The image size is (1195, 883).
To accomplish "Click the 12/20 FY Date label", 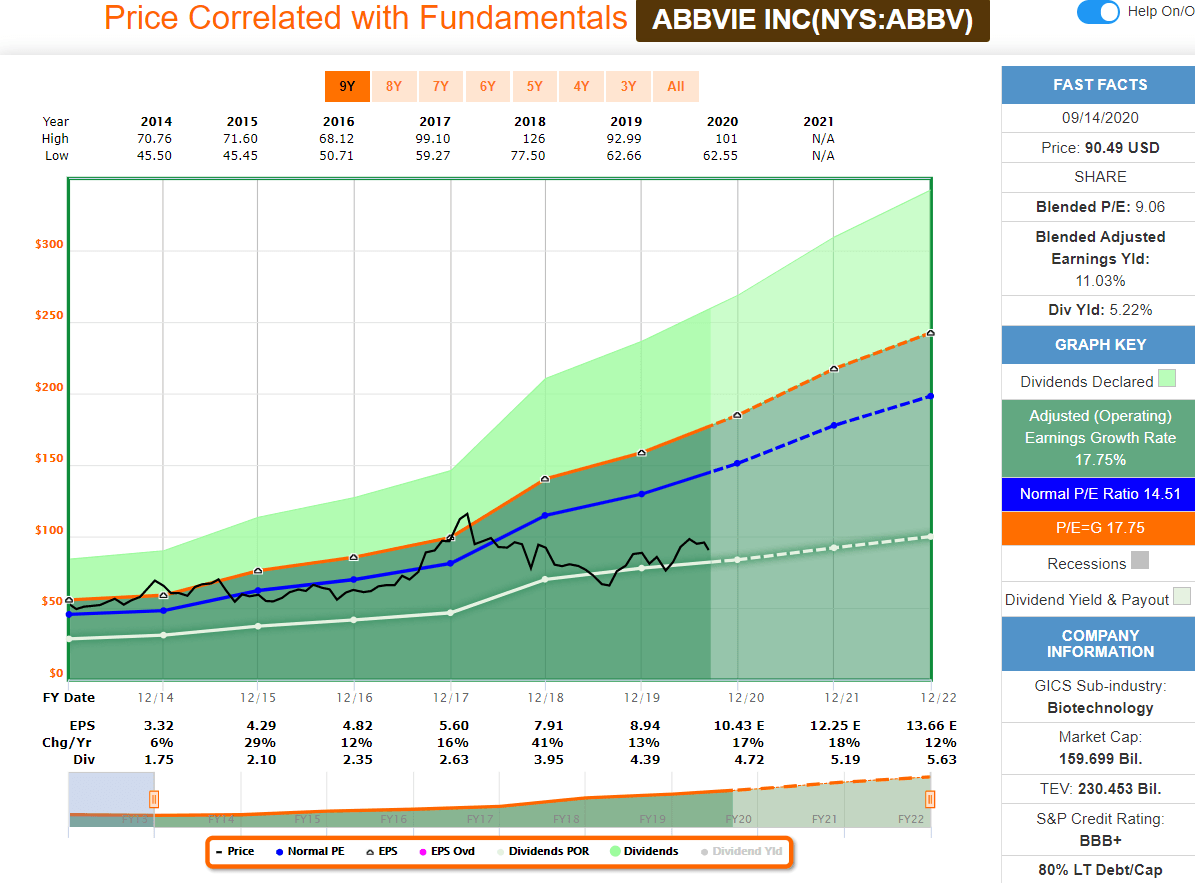I will 745,698.
